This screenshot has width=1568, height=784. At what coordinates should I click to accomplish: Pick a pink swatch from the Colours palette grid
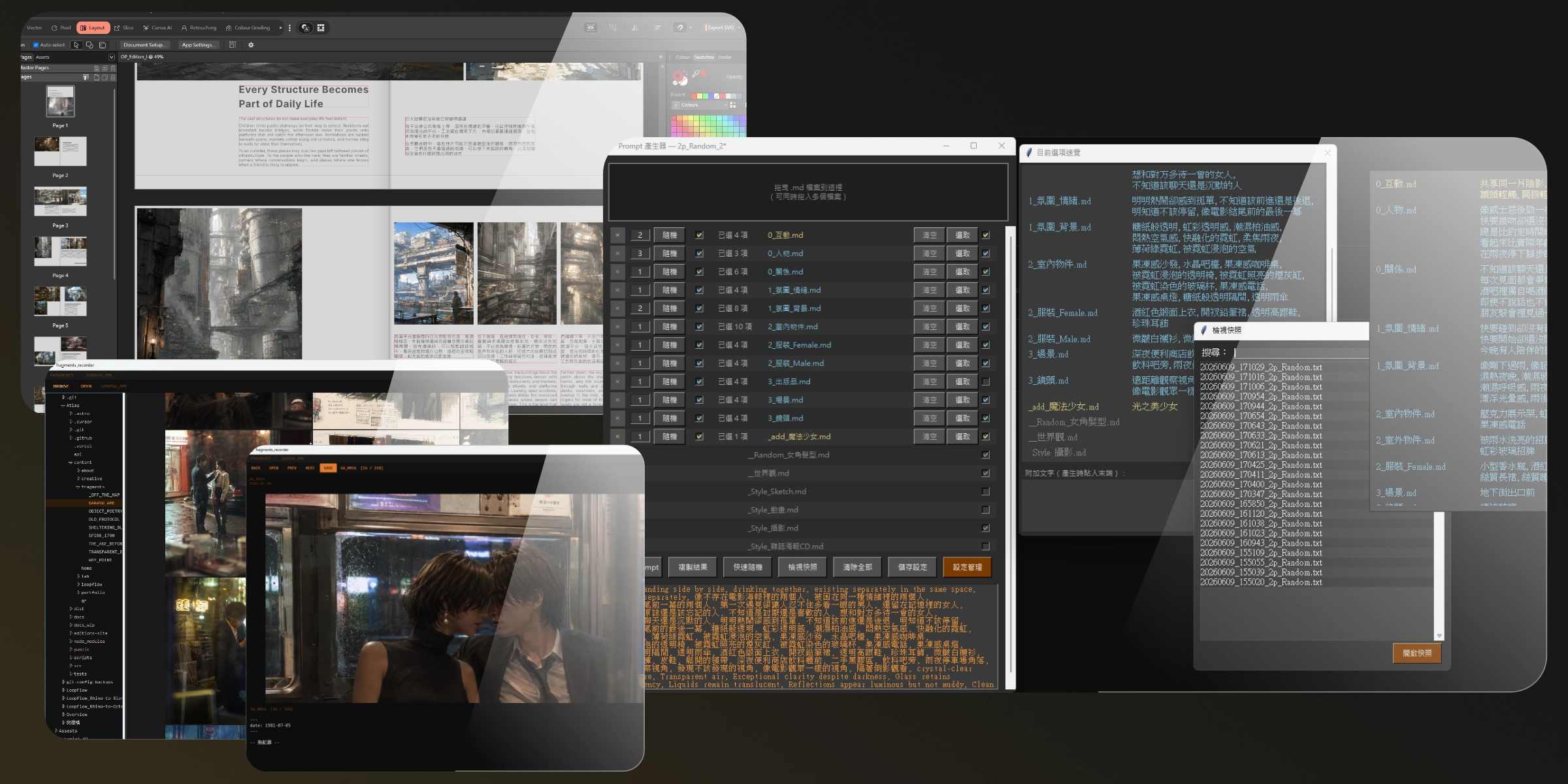[675, 123]
